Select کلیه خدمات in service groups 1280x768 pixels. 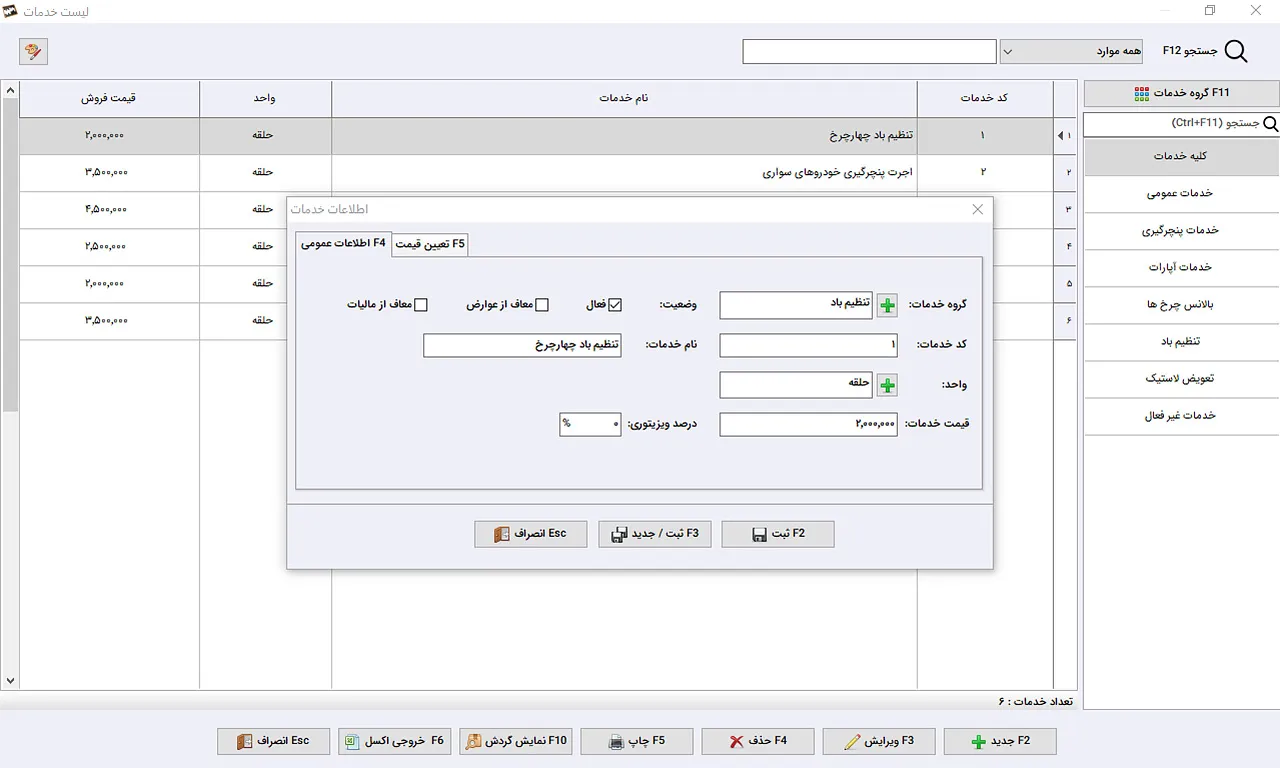[x=1182, y=156]
